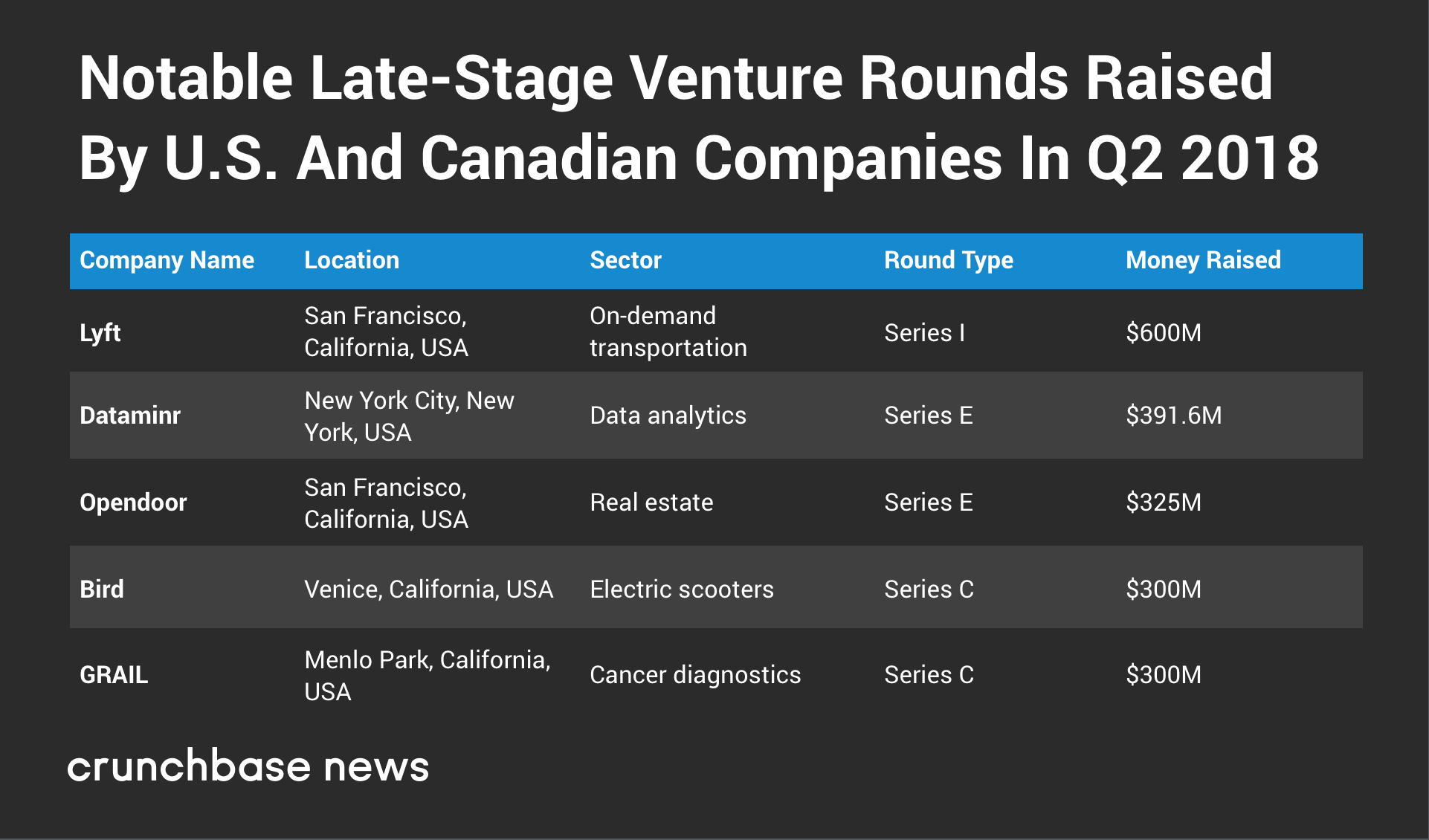
Task: Click Opendoor's $325M money raised value
Action: point(1163,503)
